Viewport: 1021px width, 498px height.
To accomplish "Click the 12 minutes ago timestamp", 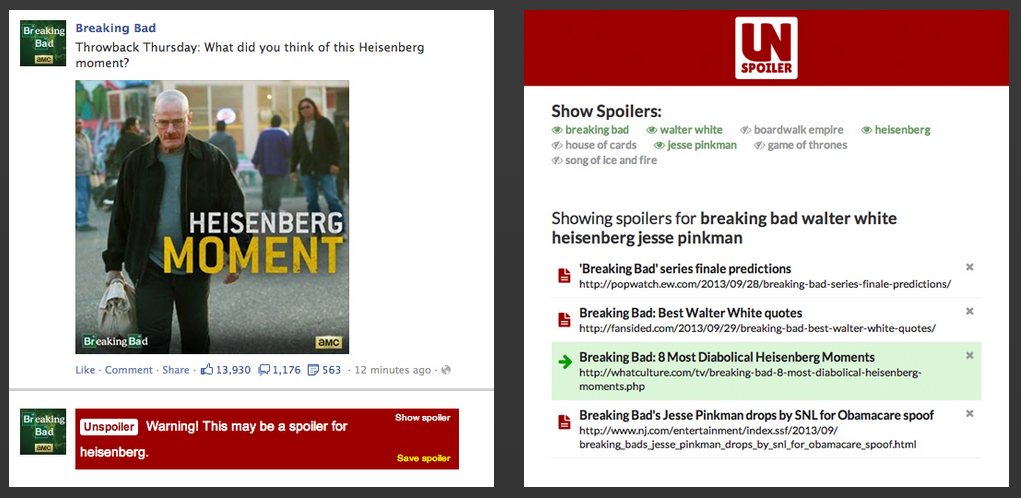I will [x=392, y=370].
